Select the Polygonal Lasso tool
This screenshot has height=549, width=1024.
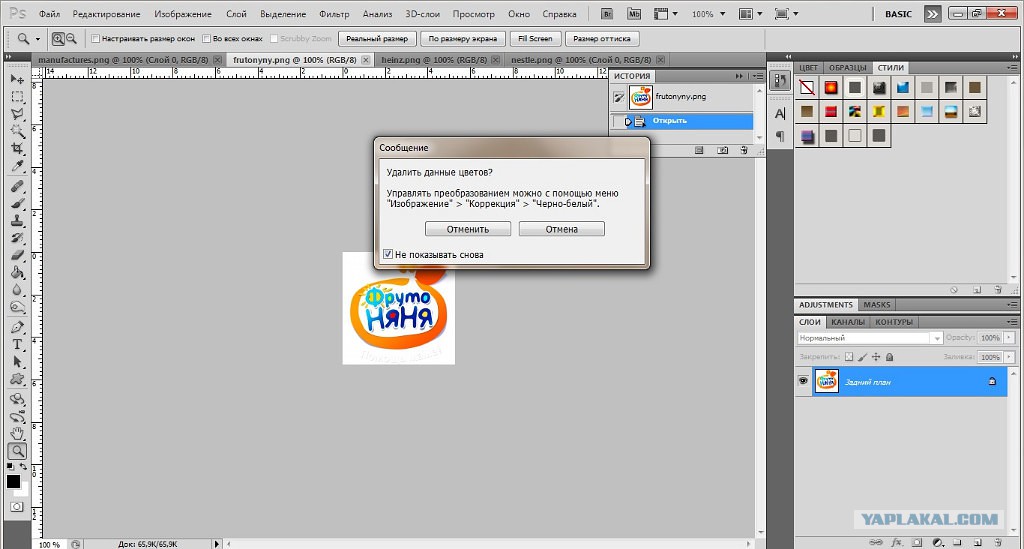17,114
